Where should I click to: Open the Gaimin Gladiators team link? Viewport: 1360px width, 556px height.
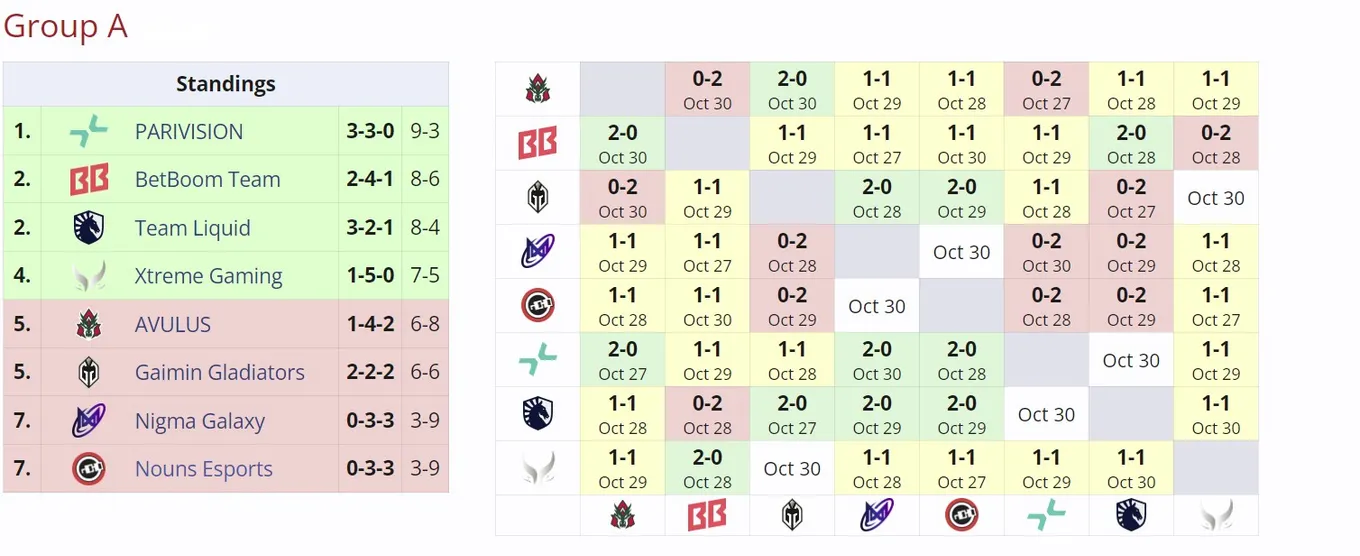(219, 372)
